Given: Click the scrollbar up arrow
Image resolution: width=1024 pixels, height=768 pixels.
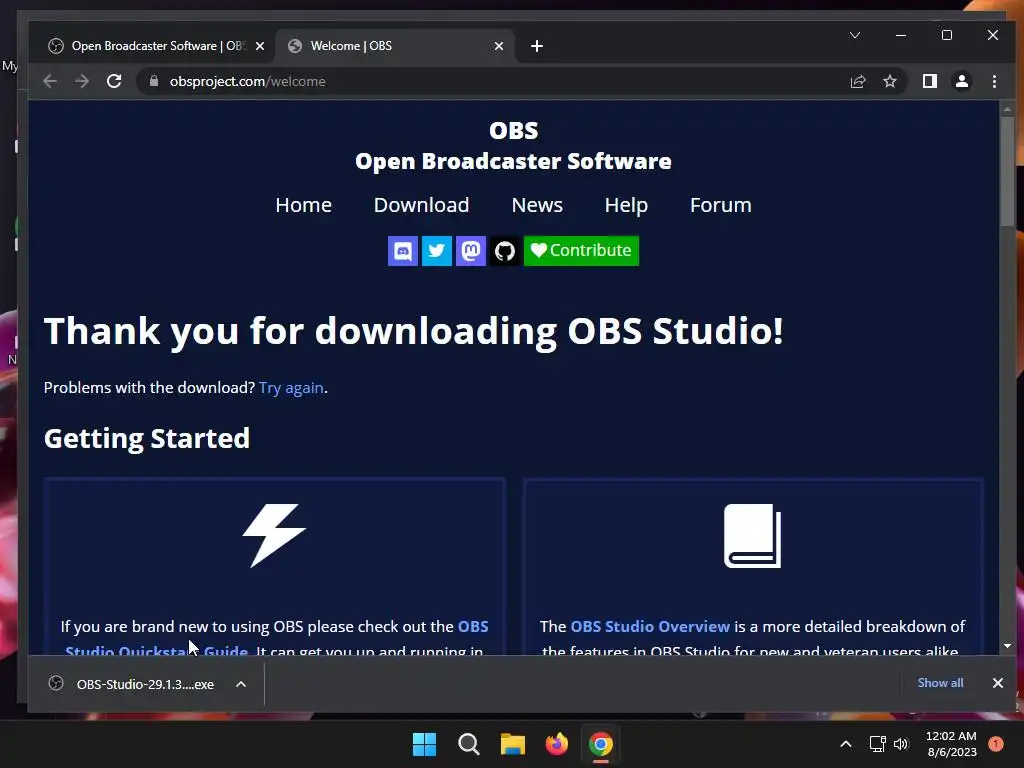Looking at the screenshot, I should tap(1007, 108).
